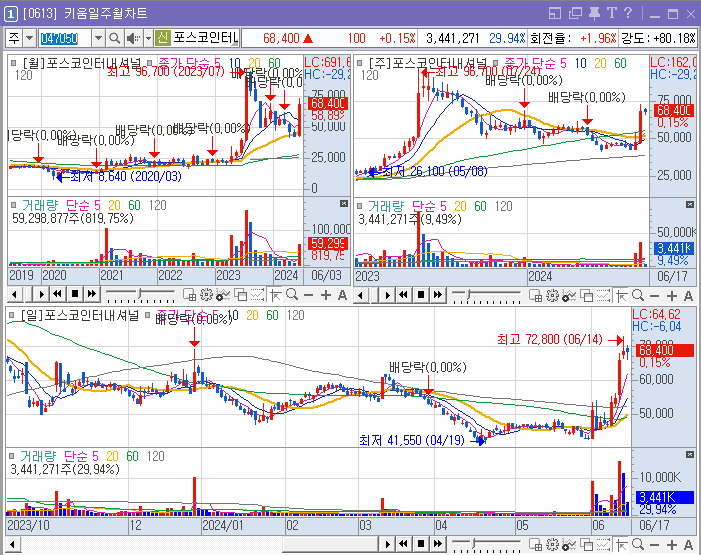
Task: Click plus zoom-in in weekly chart toolbar
Action: pos(672,296)
